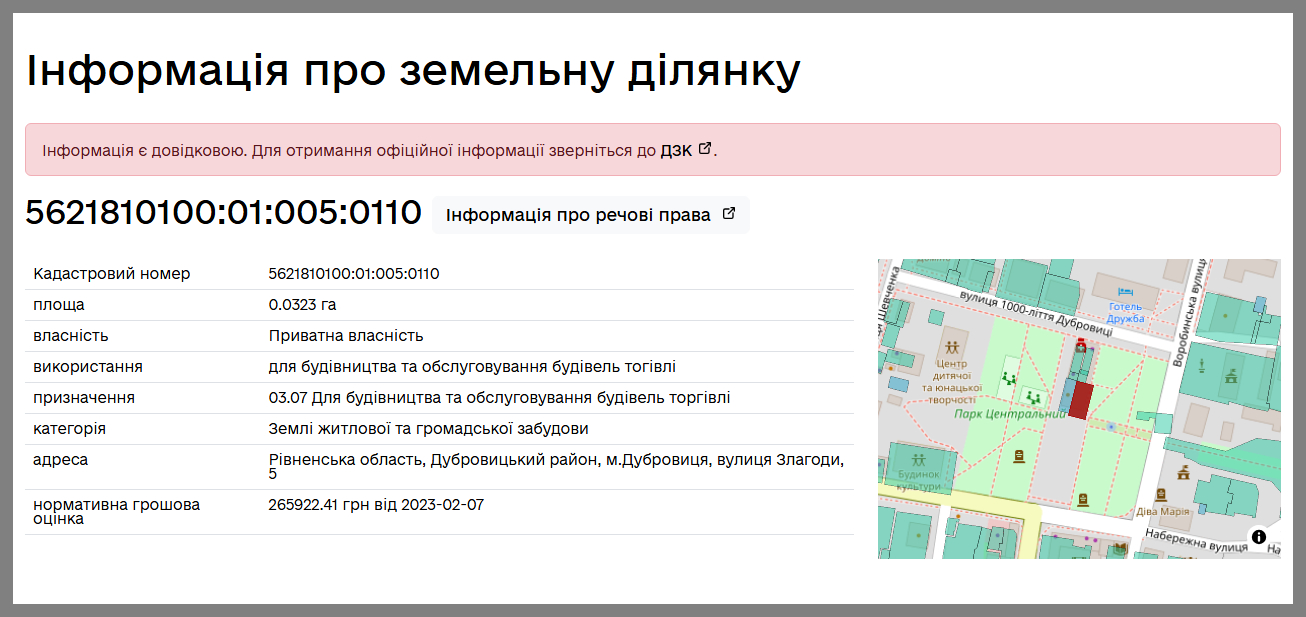Click the Діва Марія monument icon
Image resolution: width=1306 pixels, height=617 pixels.
click(x=1161, y=494)
